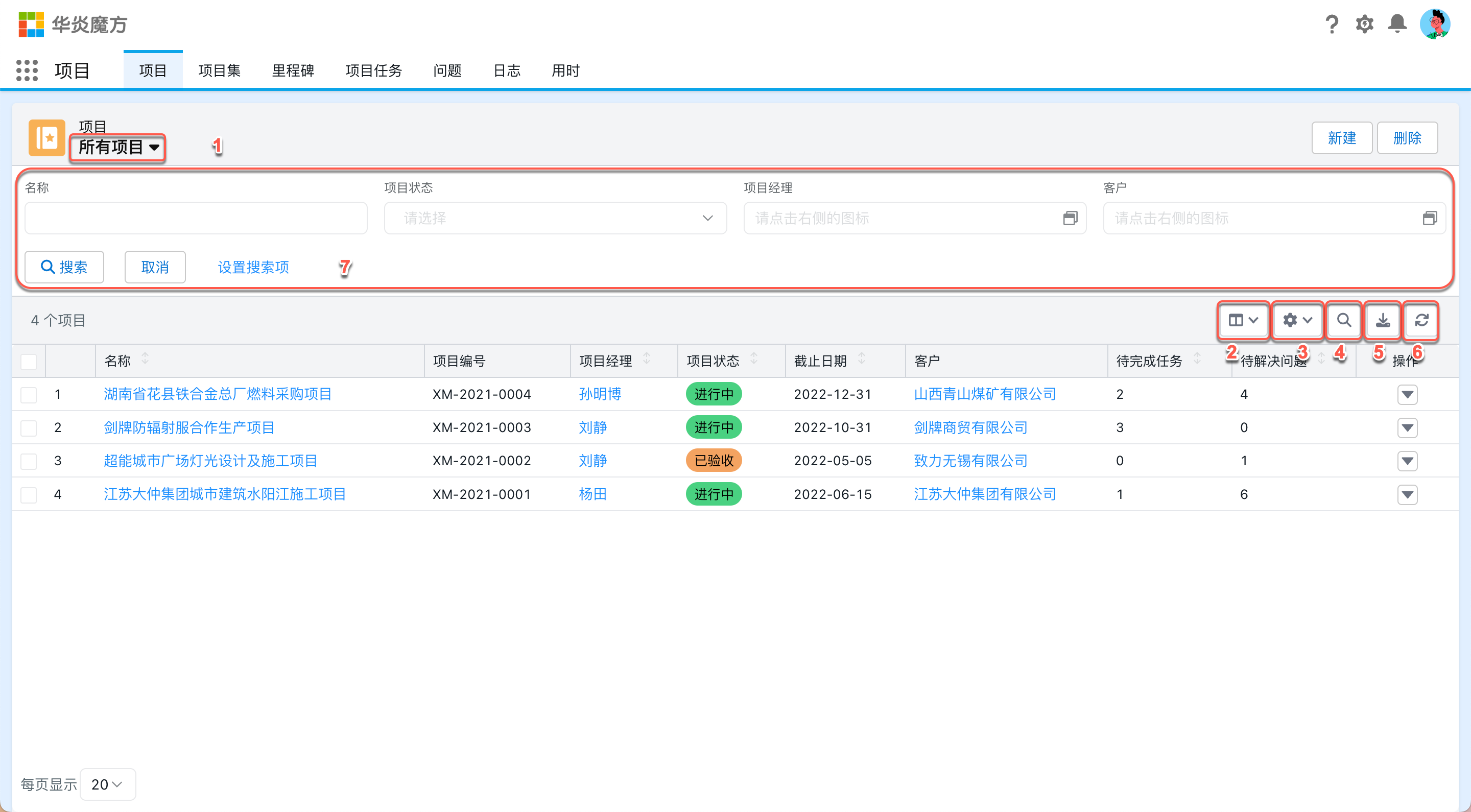Click the column display icon above the table
Viewport: 1471px width, 812px height.
tap(1243, 320)
